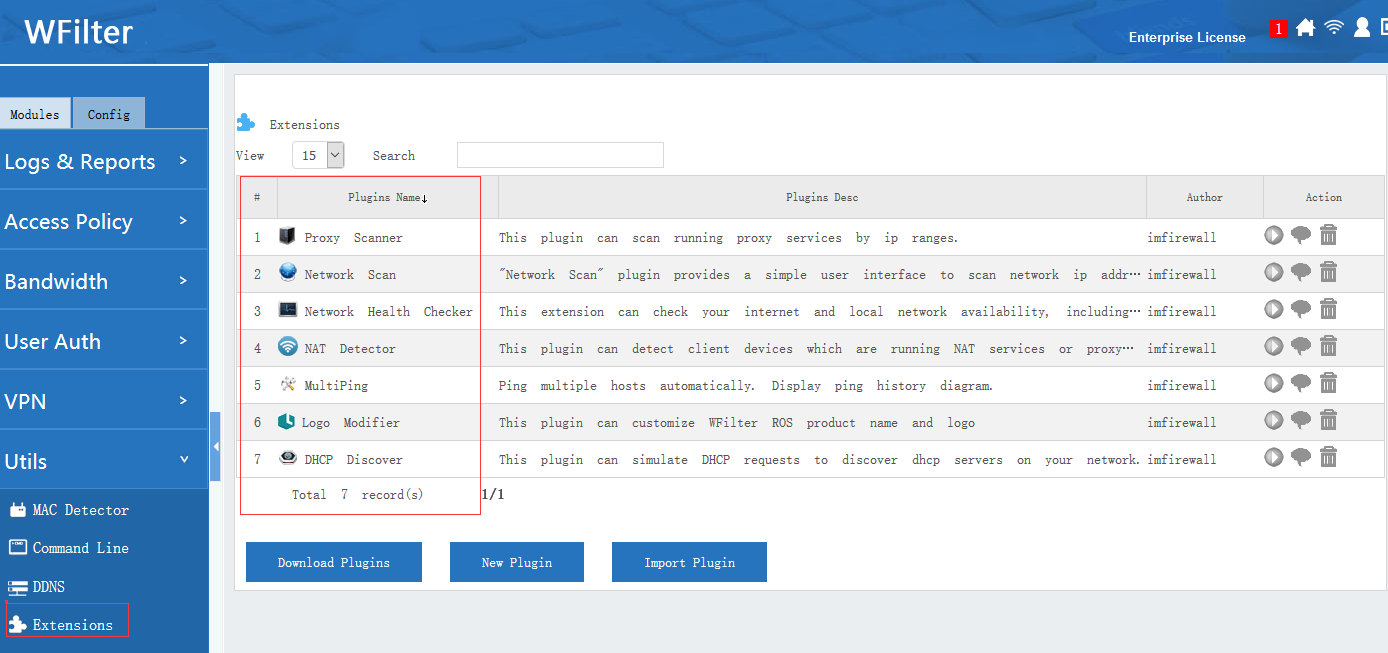Viewport: 1388px width, 653px height.
Task: Open DDNS in Utils
Action: pos(36,587)
